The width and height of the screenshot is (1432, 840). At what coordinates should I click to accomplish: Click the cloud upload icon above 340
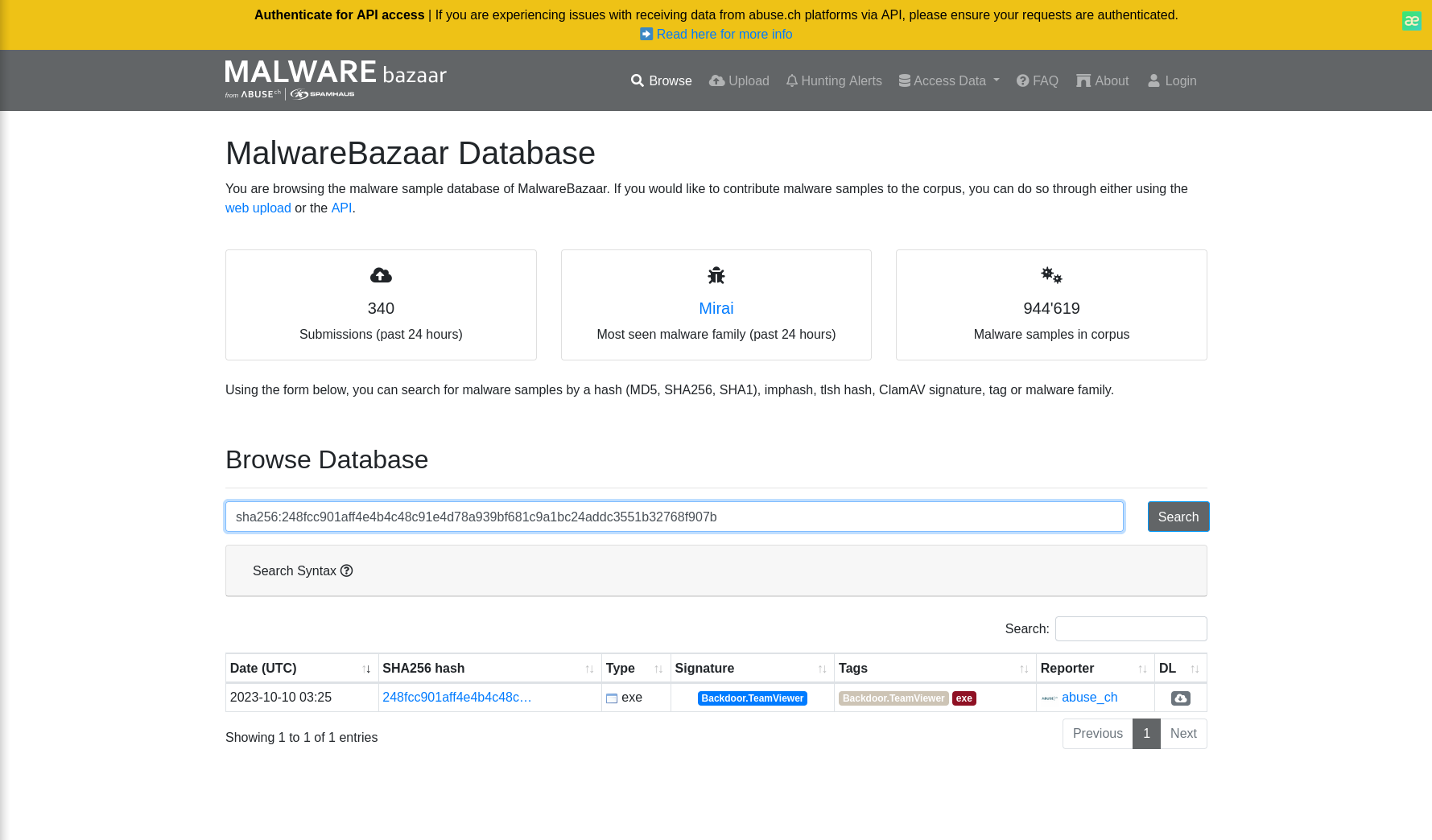381,275
